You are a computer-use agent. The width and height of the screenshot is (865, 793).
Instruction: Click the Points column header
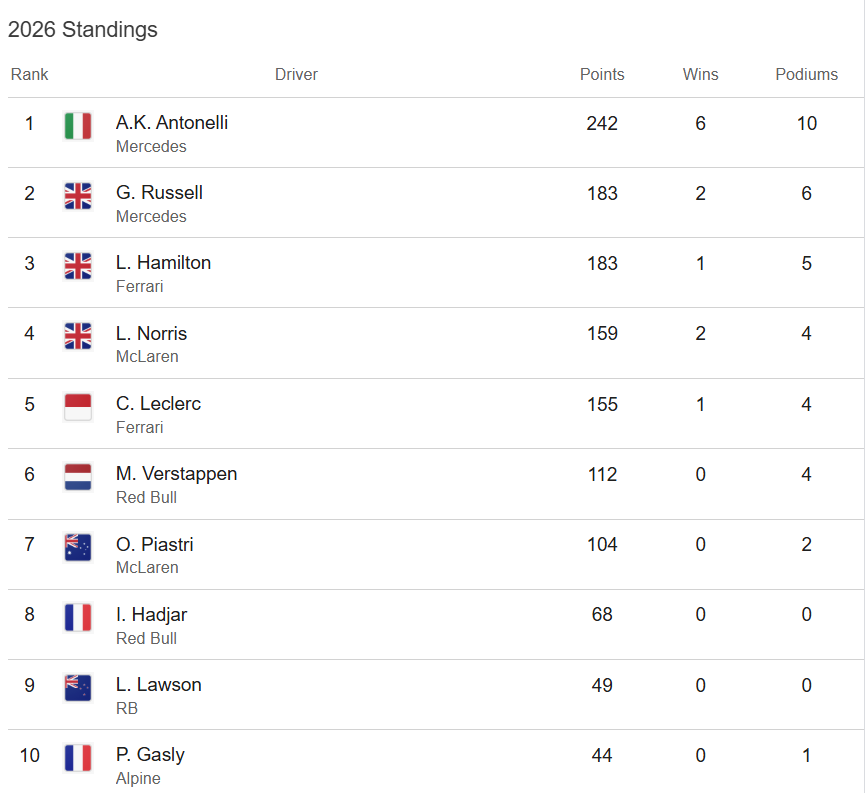602,74
